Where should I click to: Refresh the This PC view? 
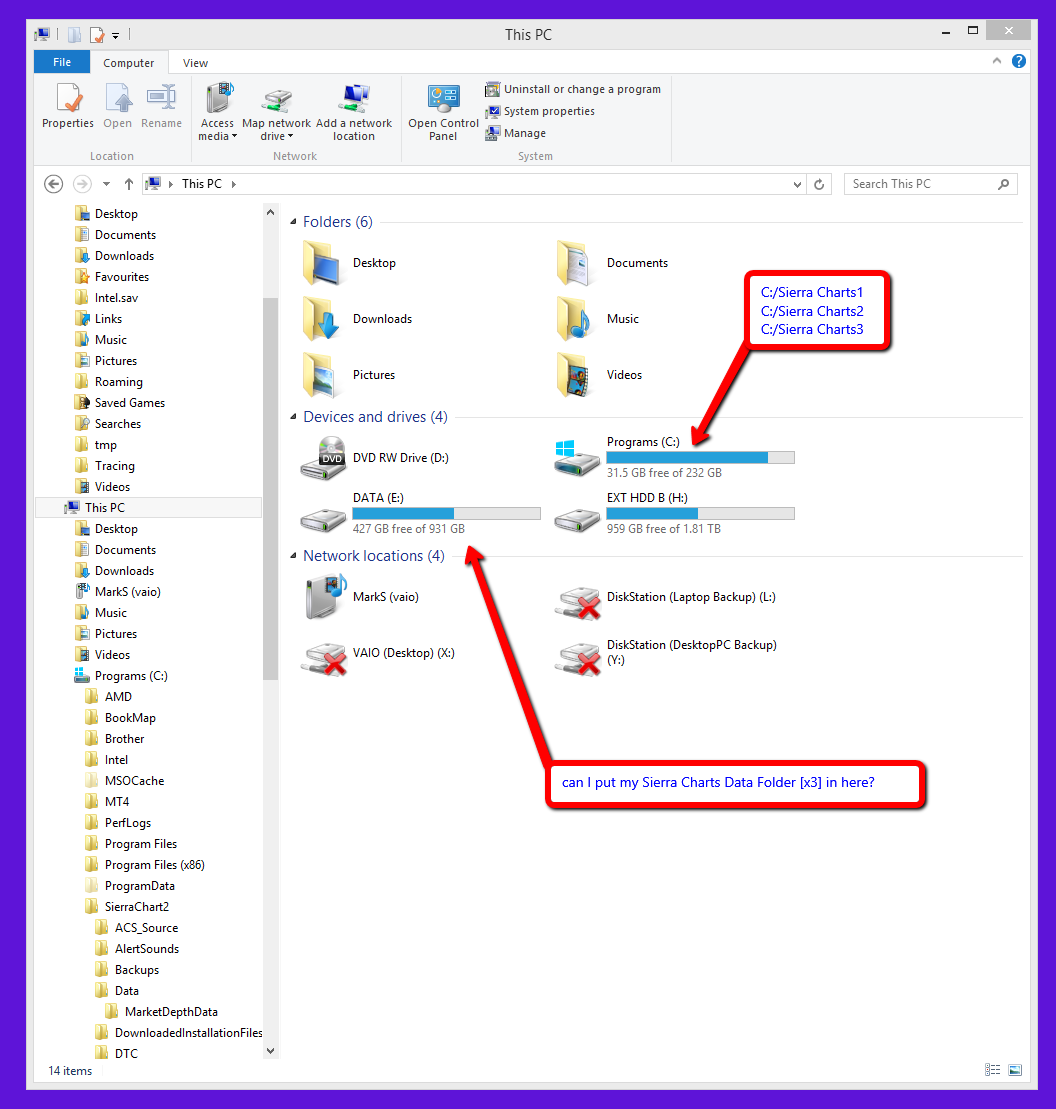tap(819, 185)
